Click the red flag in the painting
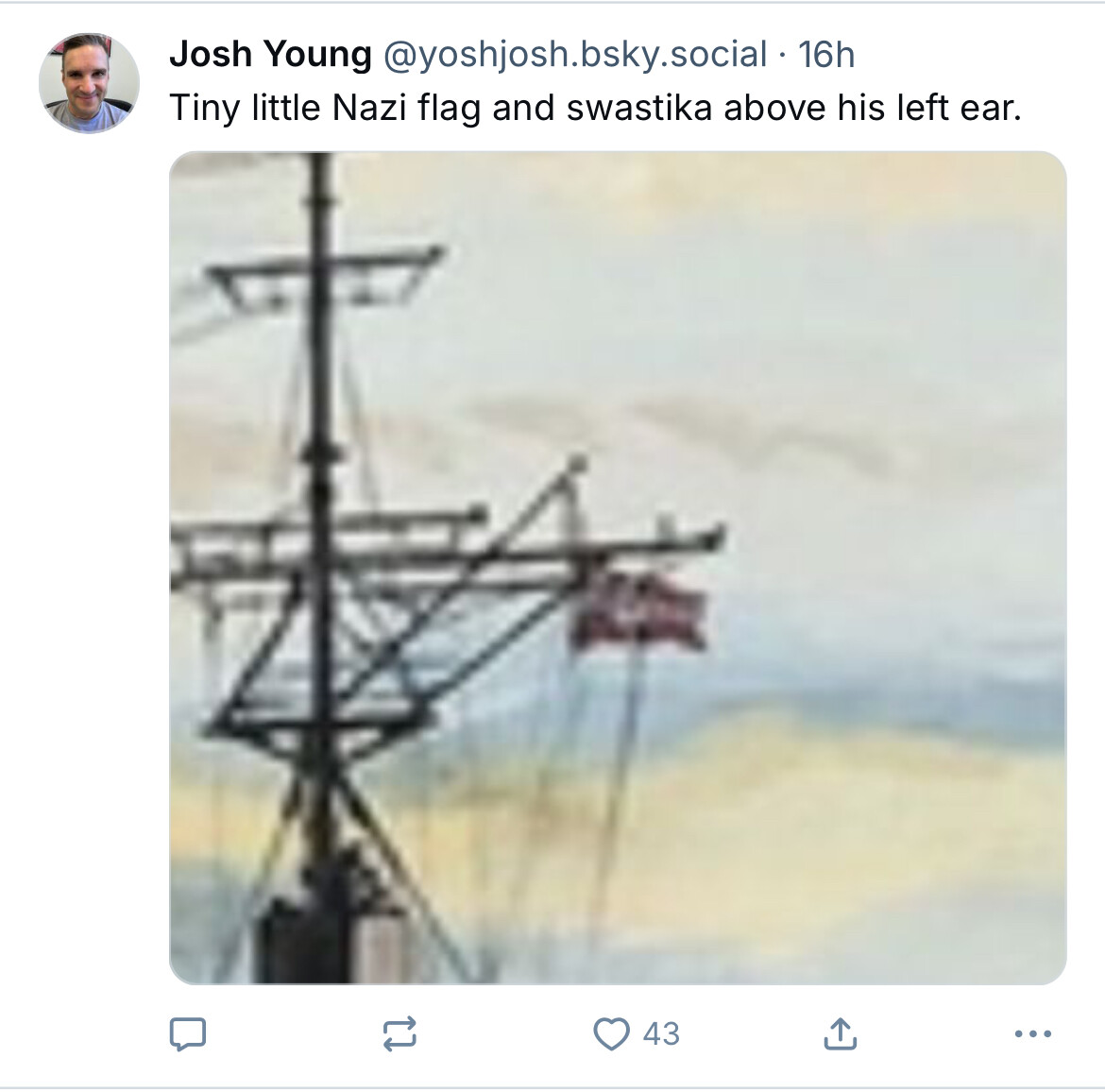The width and height of the screenshot is (1105, 1092). click(639, 610)
